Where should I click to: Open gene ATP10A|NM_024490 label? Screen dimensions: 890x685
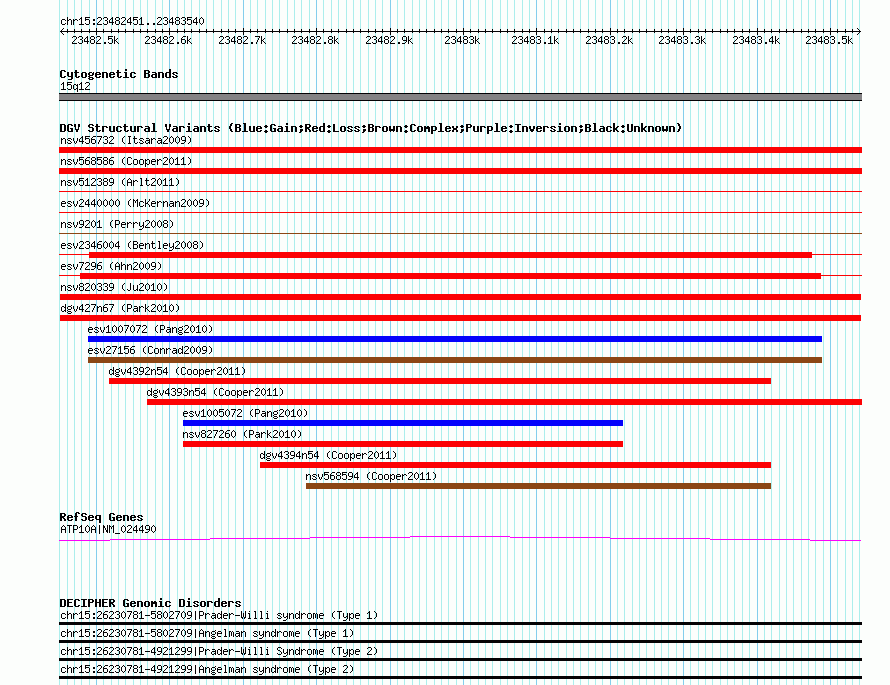pyautogui.click(x=108, y=529)
